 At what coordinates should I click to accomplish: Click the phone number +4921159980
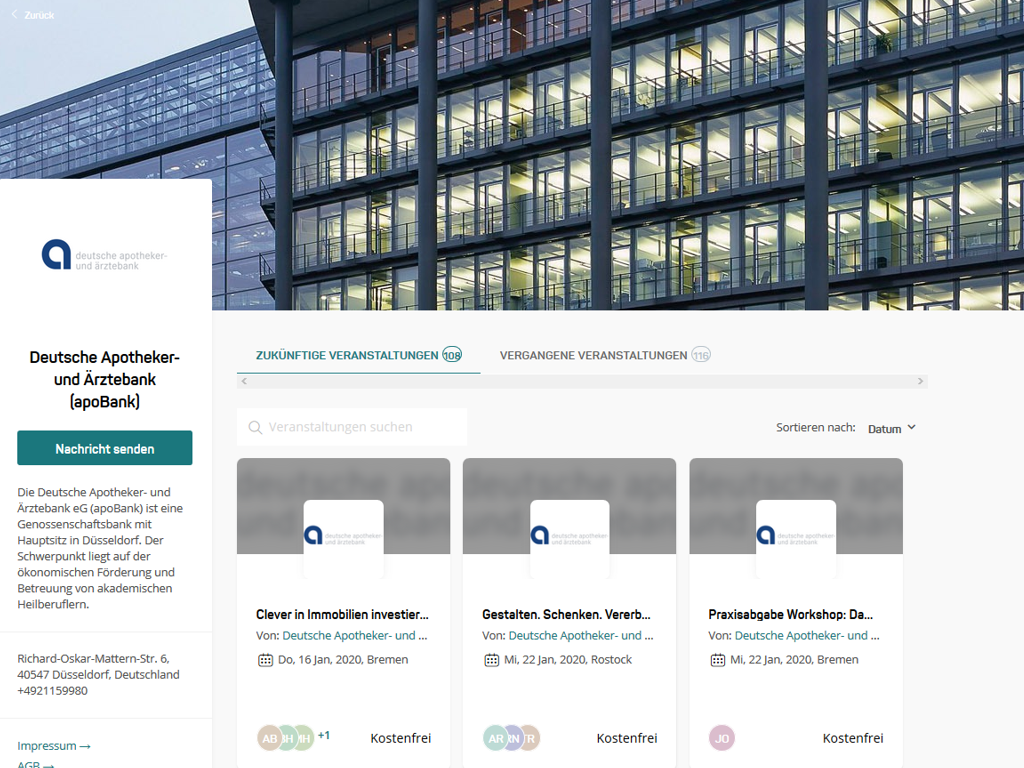click(x=52, y=690)
